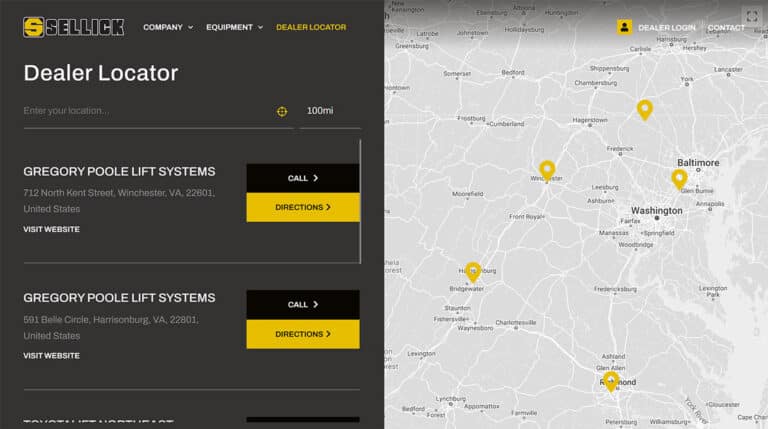Click the northernmost map pin in Pennsylvania
This screenshot has height=429, width=768.
(x=645, y=109)
